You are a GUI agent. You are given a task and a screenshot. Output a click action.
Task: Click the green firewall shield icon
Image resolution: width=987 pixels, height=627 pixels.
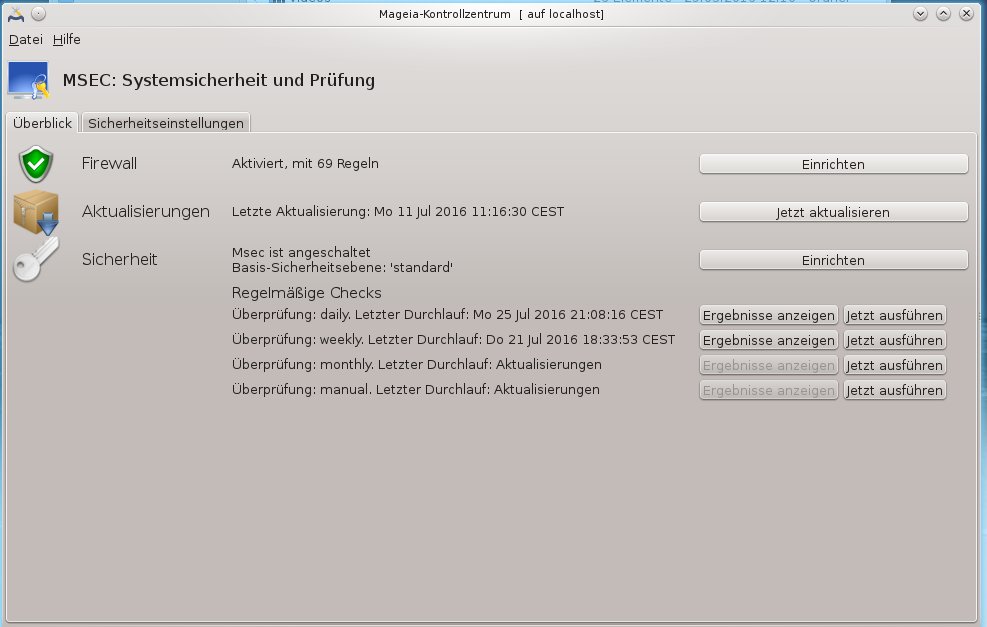coord(36,164)
